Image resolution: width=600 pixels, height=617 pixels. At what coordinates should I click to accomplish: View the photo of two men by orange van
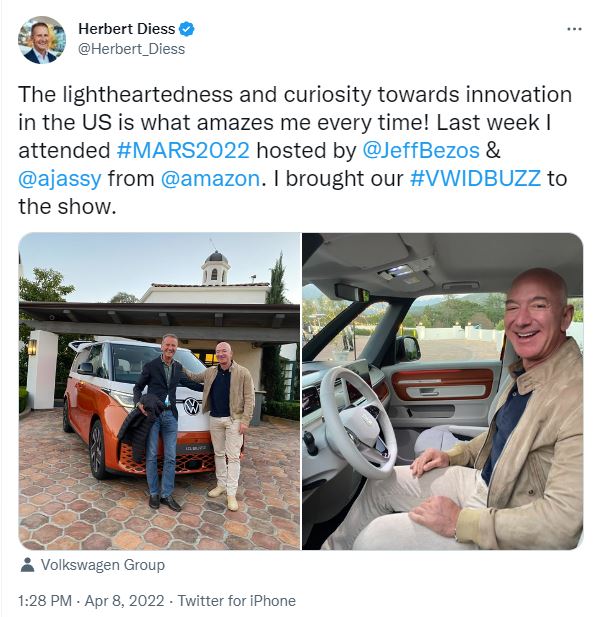tap(159, 391)
